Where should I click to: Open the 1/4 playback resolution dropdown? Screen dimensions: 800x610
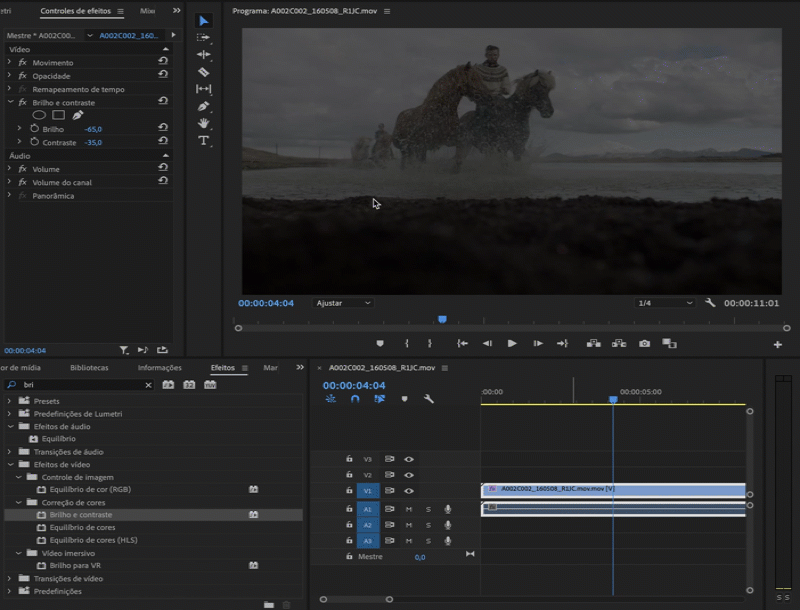point(664,303)
